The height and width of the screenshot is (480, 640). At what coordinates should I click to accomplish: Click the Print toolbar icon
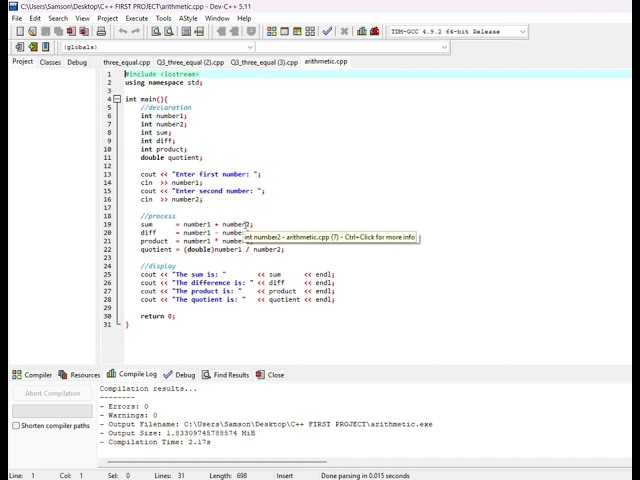click(101, 31)
